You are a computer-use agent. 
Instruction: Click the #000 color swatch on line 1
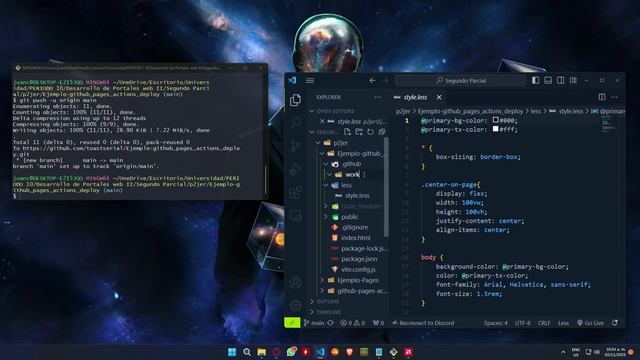496,120
